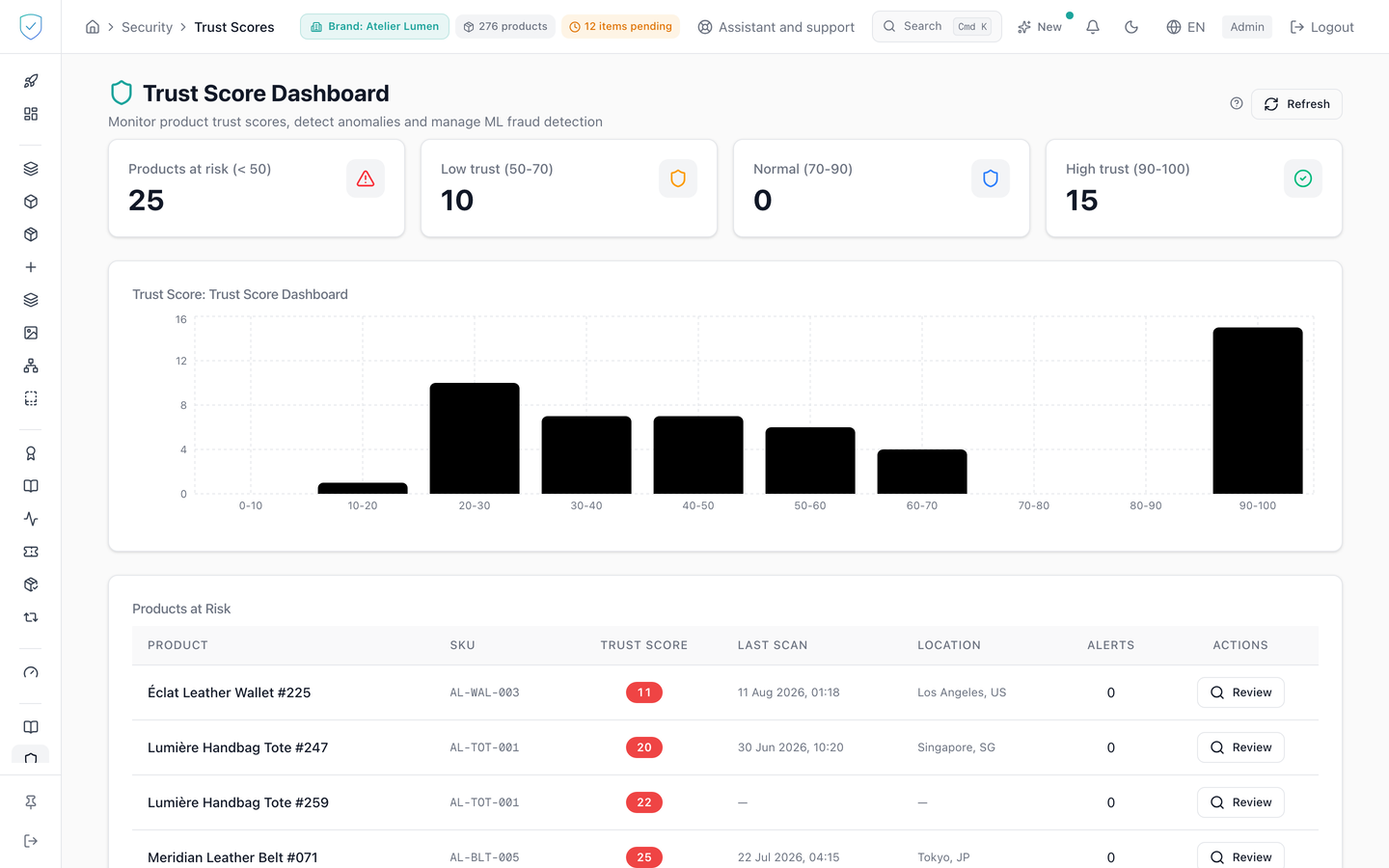Open the gauge speedometer sidebar icon
The height and width of the screenshot is (868, 1389).
click(x=31, y=672)
